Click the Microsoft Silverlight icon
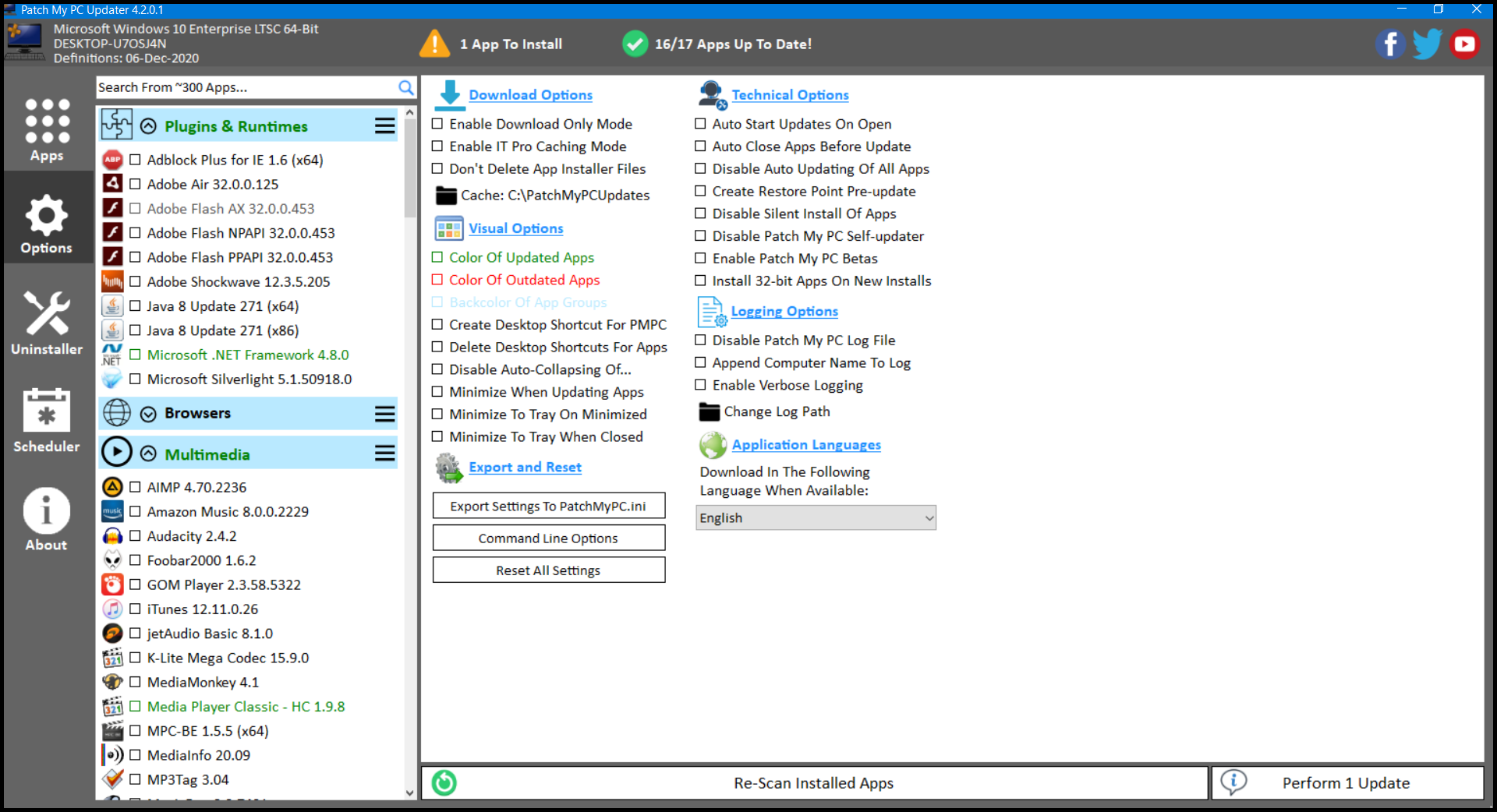The width and height of the screenshot is (1497, 812). (112, 380)
